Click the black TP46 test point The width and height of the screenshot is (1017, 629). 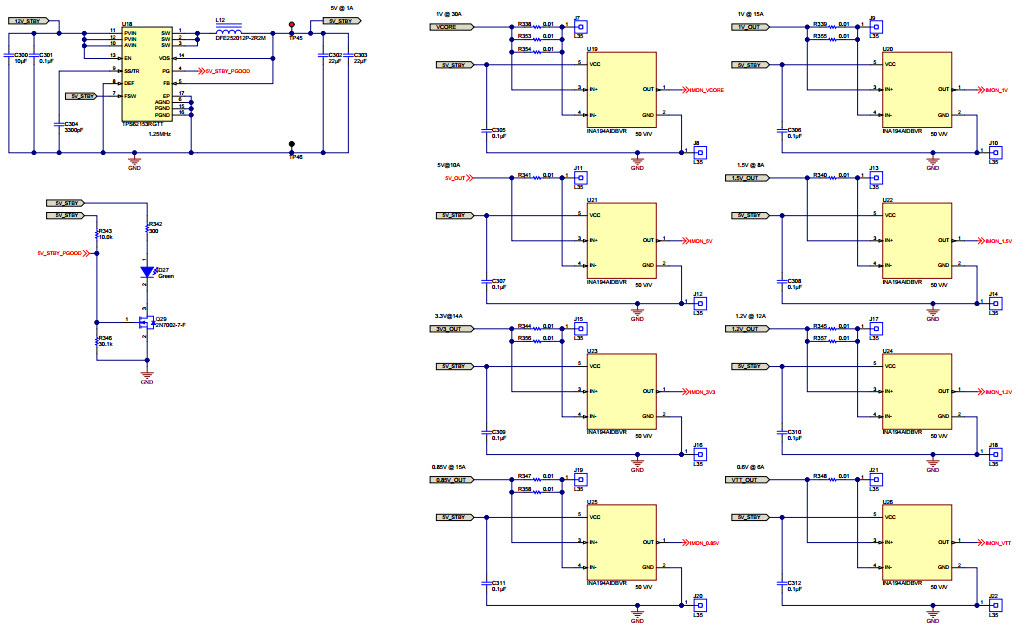click(292, 144)
